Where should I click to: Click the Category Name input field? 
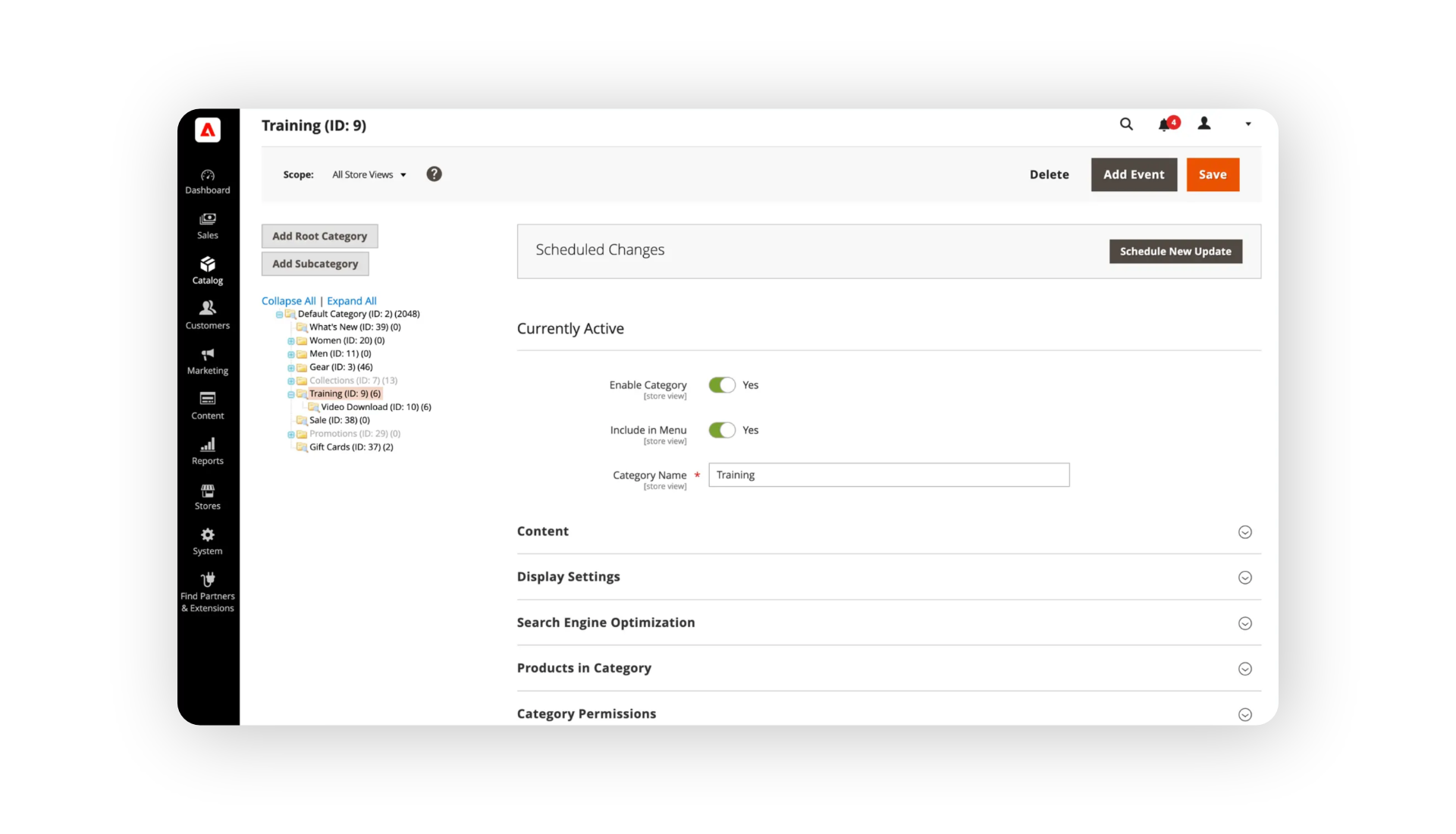click(888, 475)
